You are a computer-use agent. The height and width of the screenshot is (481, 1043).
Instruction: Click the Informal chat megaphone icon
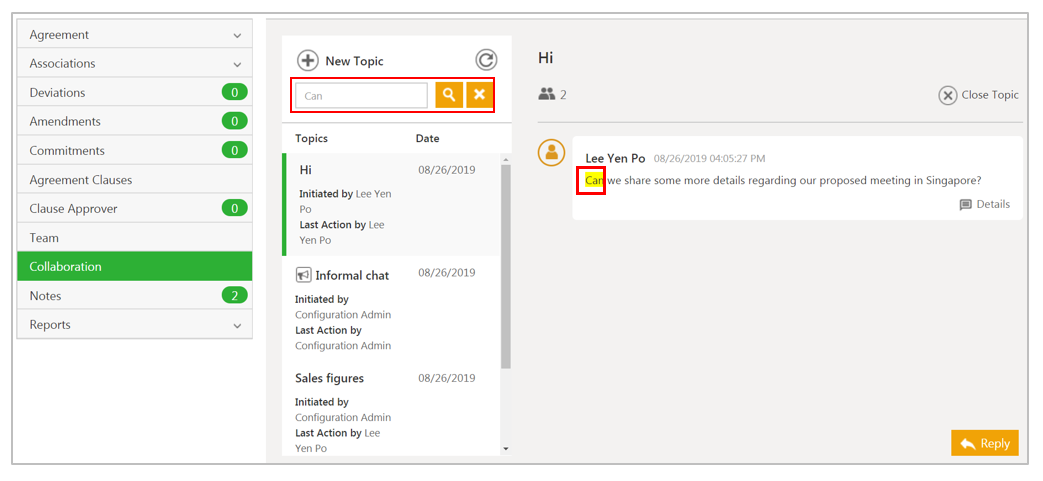303,275
